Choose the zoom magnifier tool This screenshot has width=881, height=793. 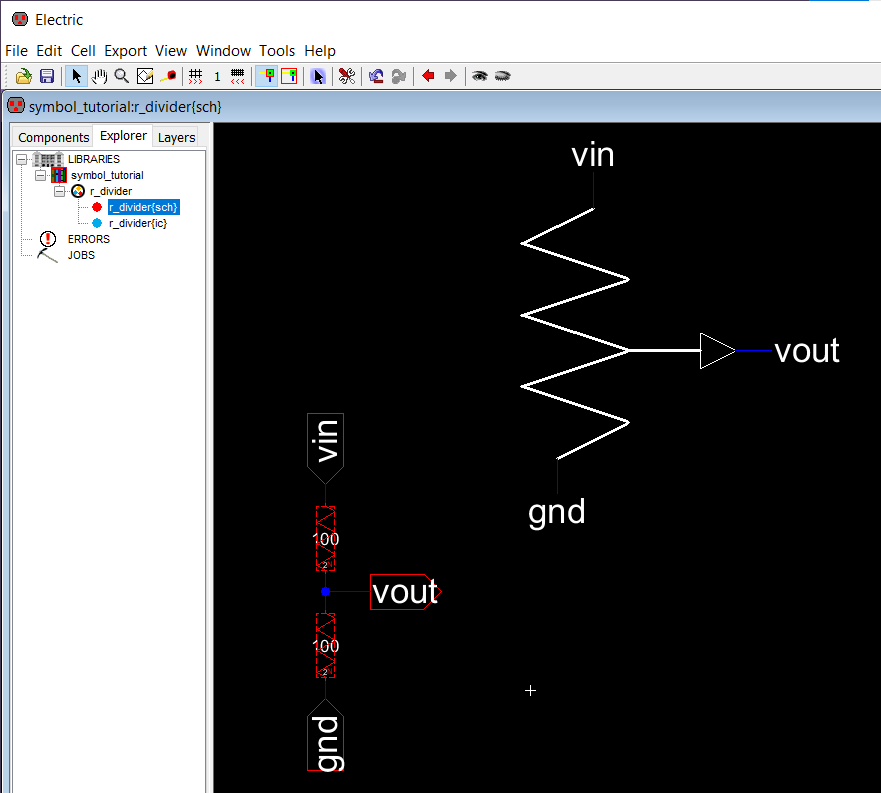coord(122,76)
